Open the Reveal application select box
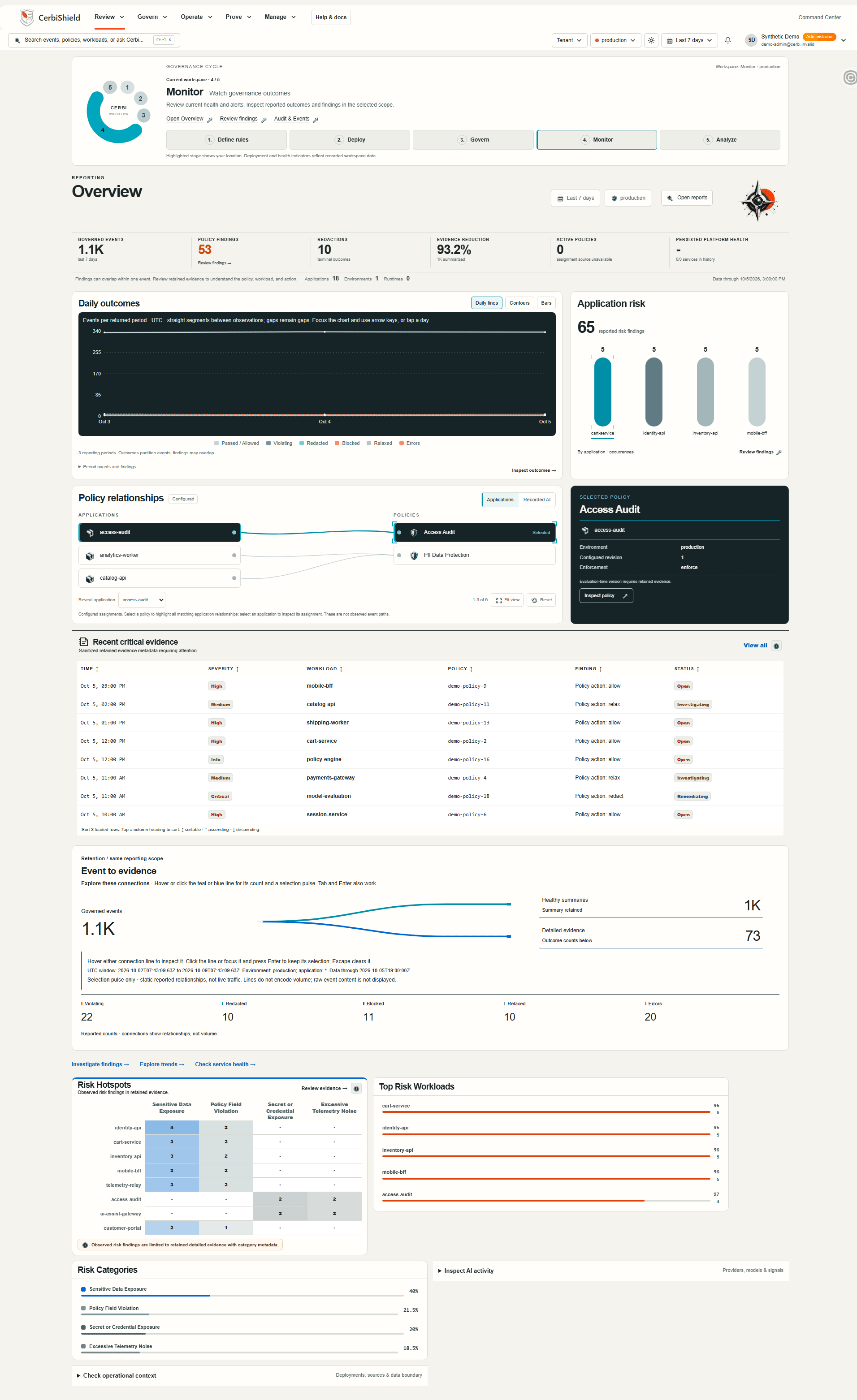The height and width of the screenshot is (1400, 857). click(x=142, y=599)
